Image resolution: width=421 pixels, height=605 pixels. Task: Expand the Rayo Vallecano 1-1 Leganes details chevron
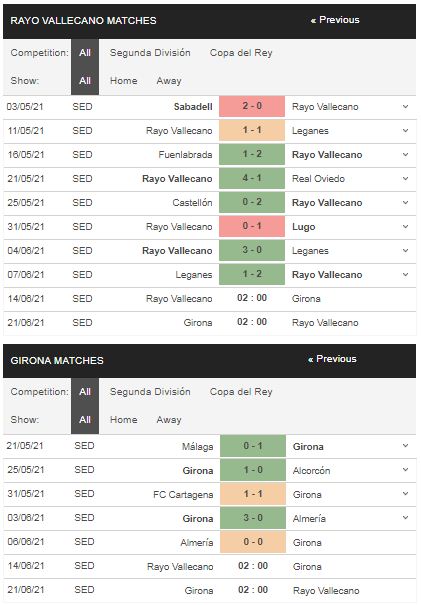(x=405, y=130)
